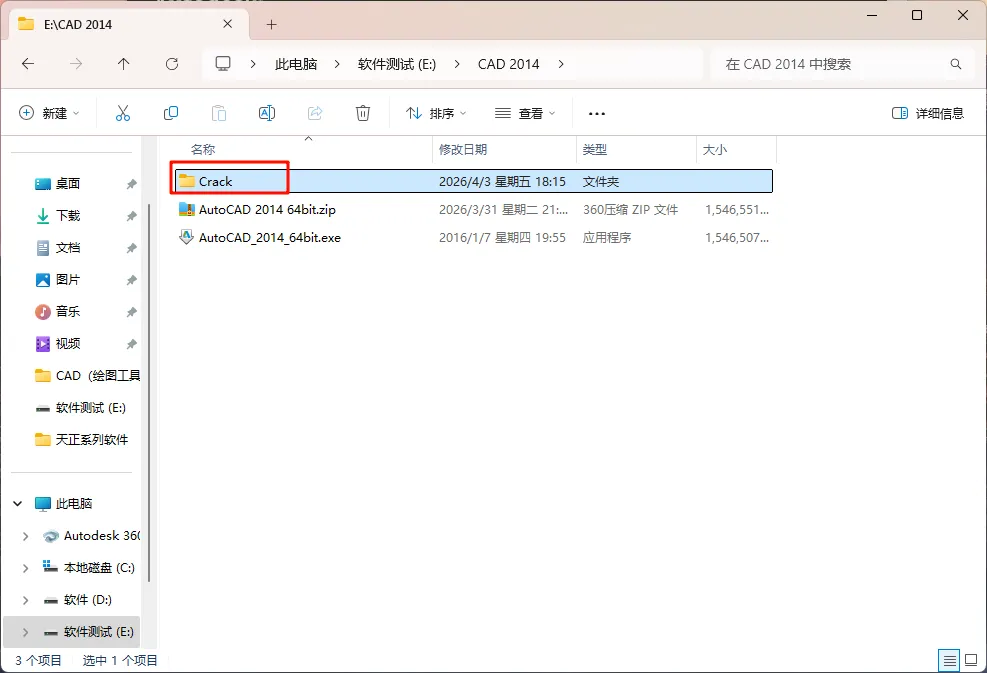Click the navigation pane scrollbar
The height and width of the screenshot is (673, 987).
click(149, 393)
